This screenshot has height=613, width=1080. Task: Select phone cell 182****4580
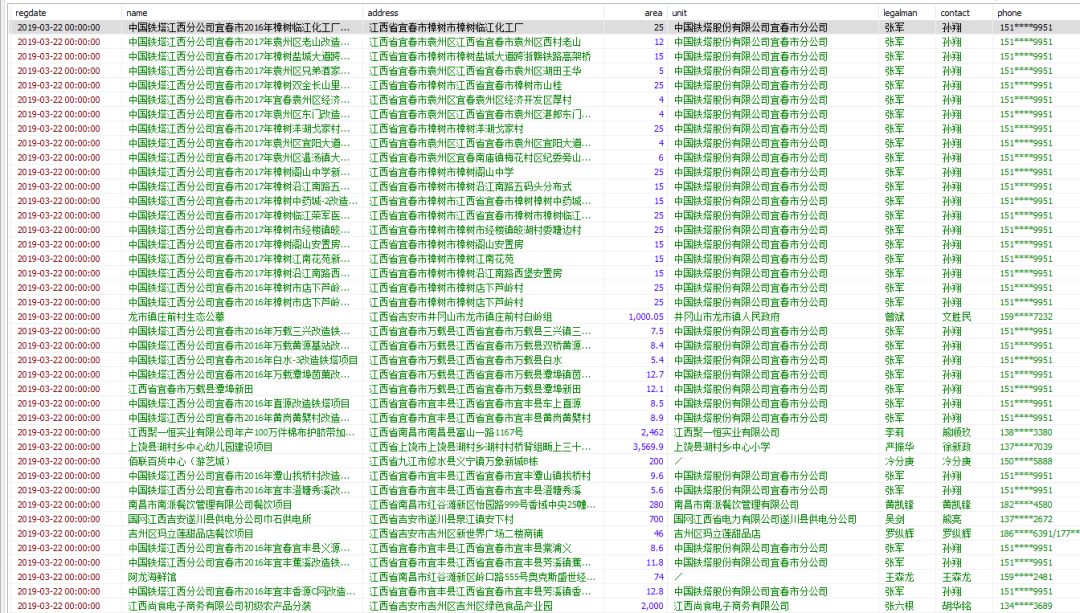[x=1026, y=505]
